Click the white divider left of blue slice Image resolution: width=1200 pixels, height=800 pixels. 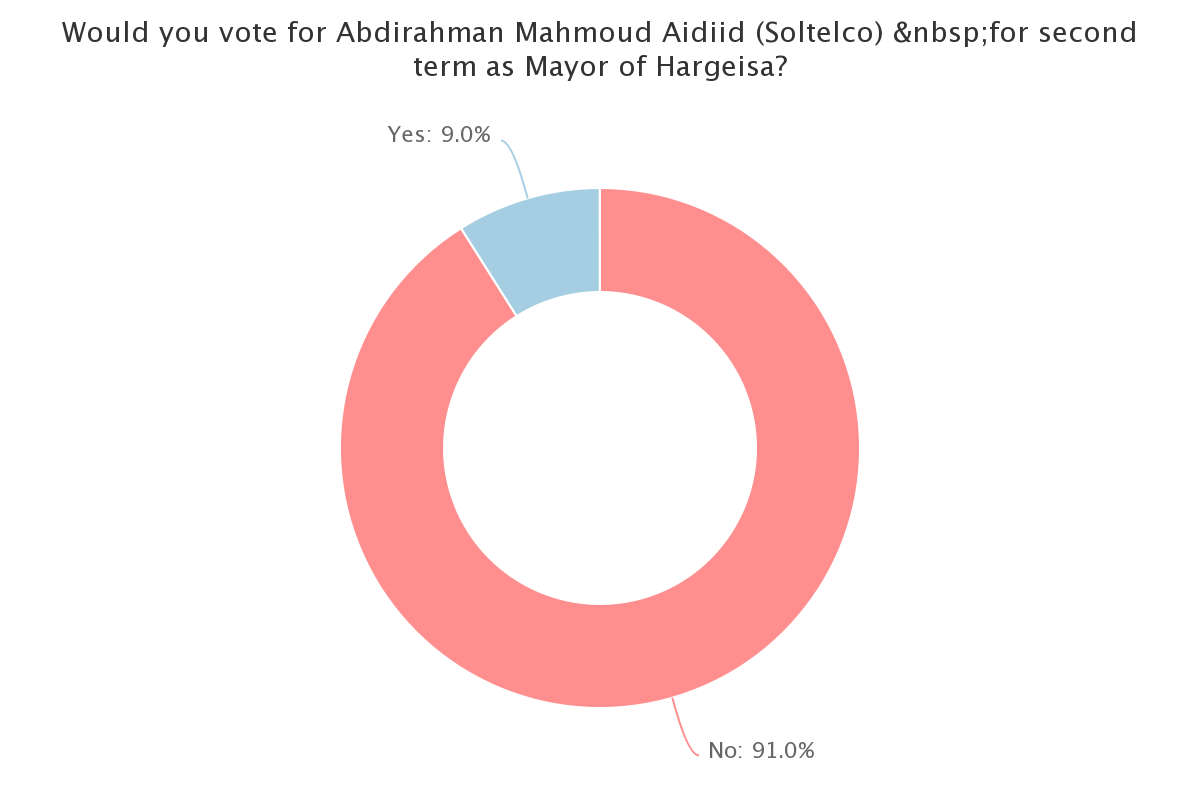tap(489, 272)
